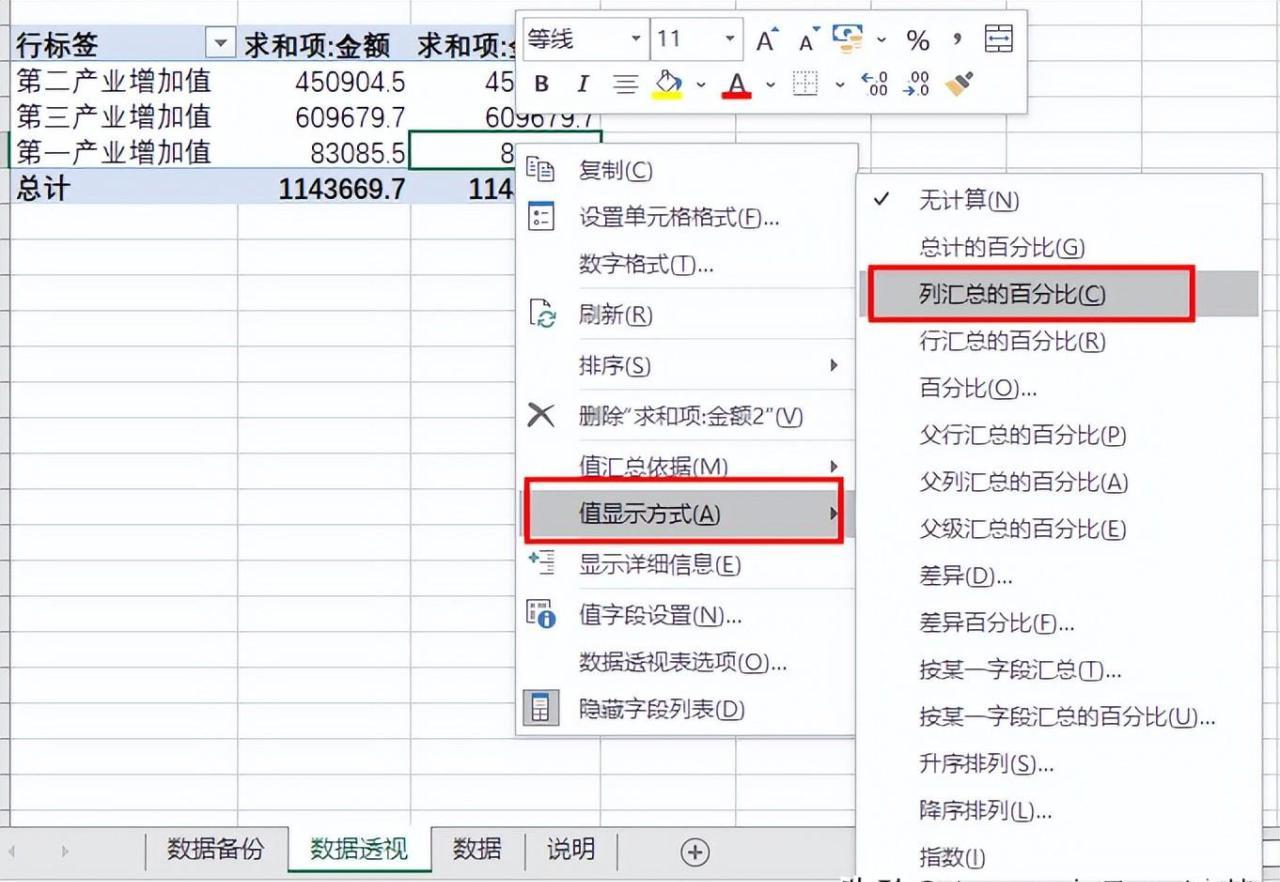Click the show details icon beside 显示详细信息
Viewport: 1280px width, 882px height.
(x=541, y=564)
